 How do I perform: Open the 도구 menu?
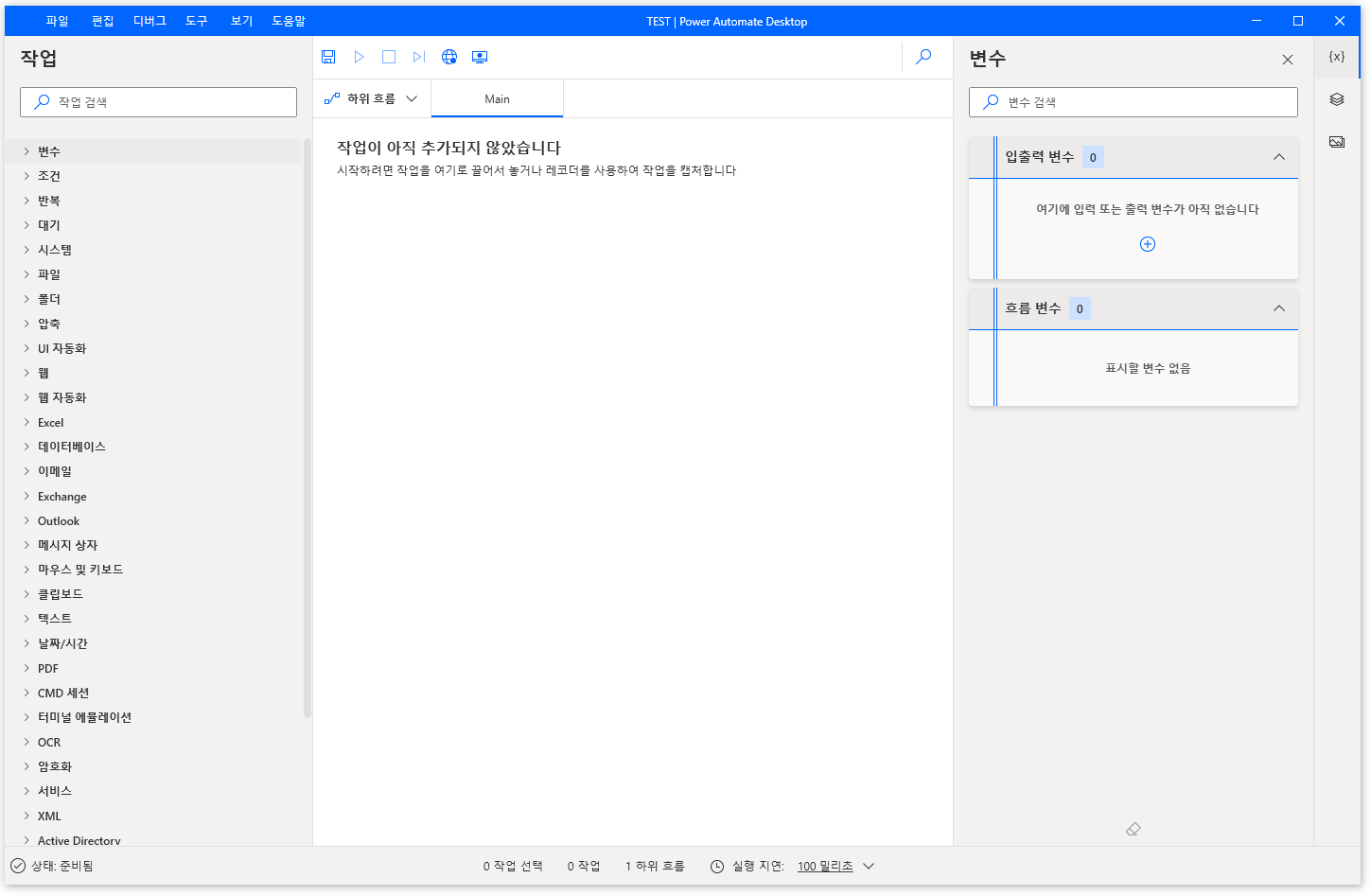(197, 21)
